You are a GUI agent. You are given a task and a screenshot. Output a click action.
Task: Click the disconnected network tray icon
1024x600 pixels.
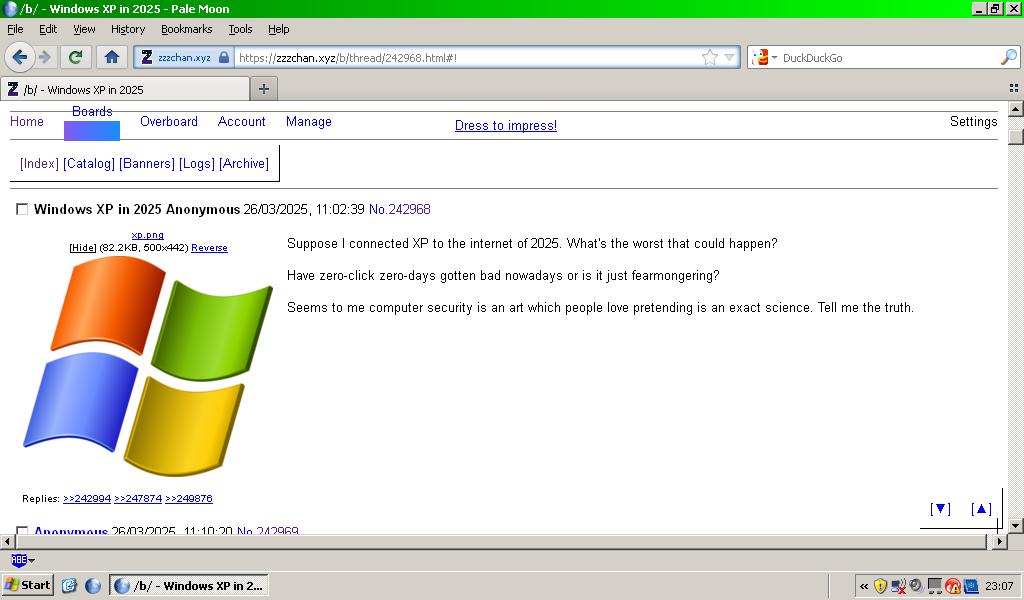pyautogui.click(x=899, y=586)
